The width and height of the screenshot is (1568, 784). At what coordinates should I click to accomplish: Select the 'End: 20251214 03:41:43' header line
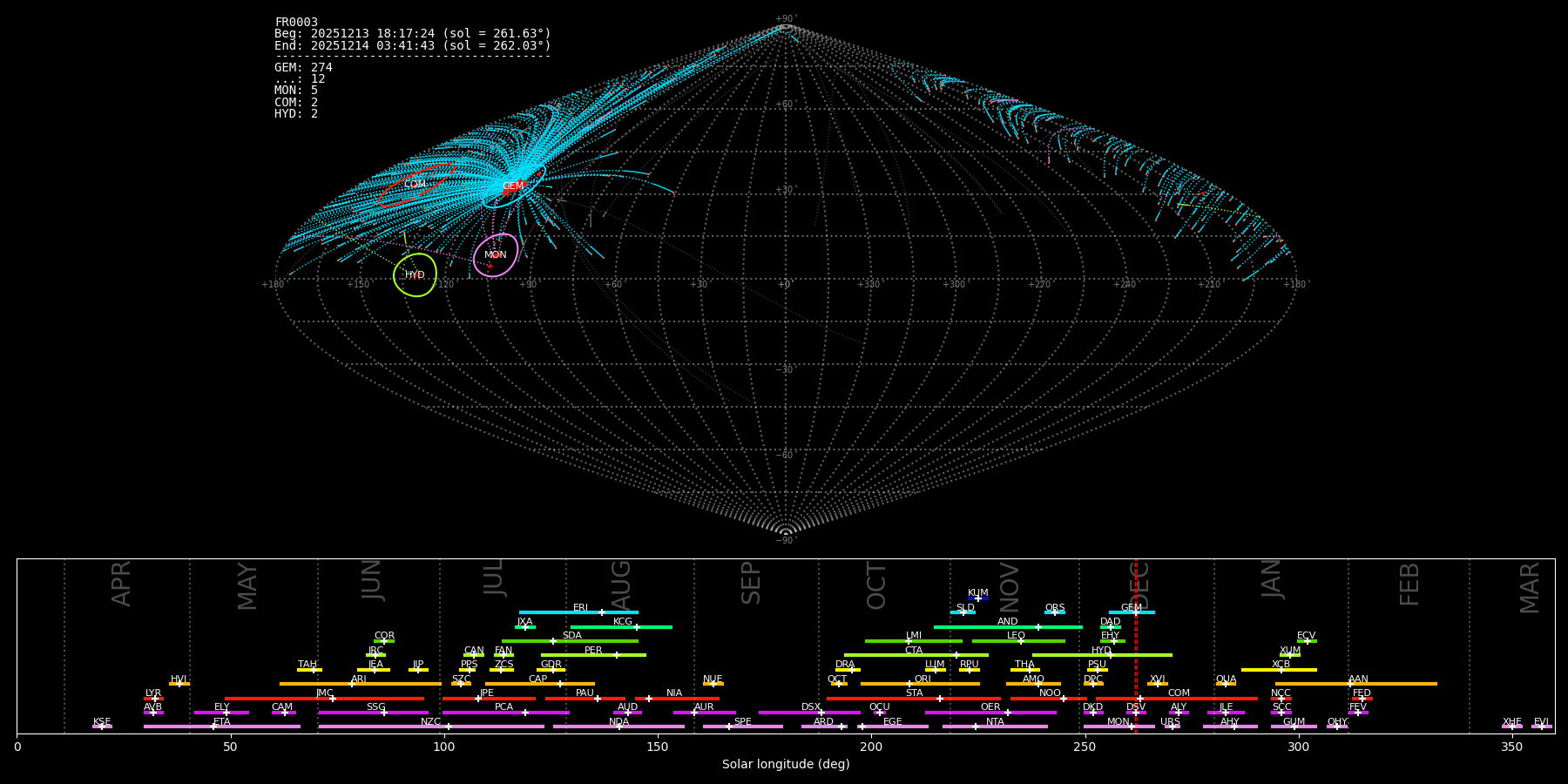click(x=413, y=45)
